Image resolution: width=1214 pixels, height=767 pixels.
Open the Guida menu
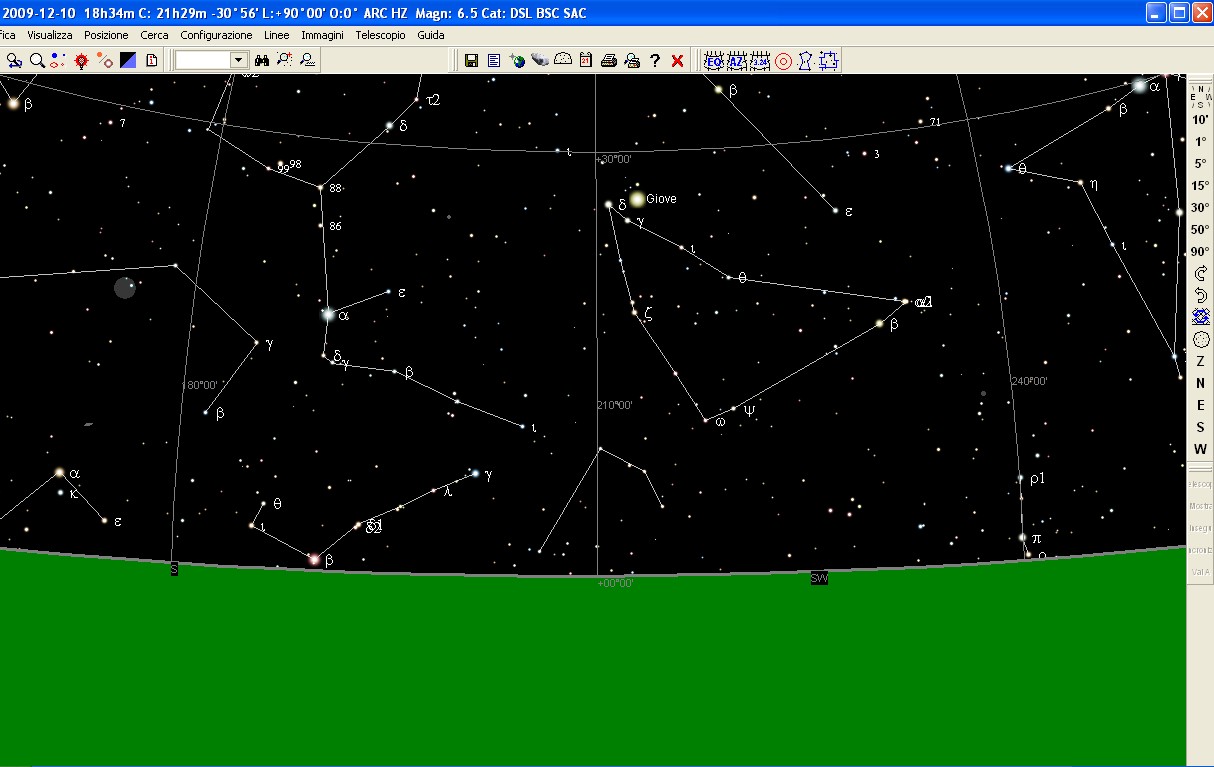point(431,35)
